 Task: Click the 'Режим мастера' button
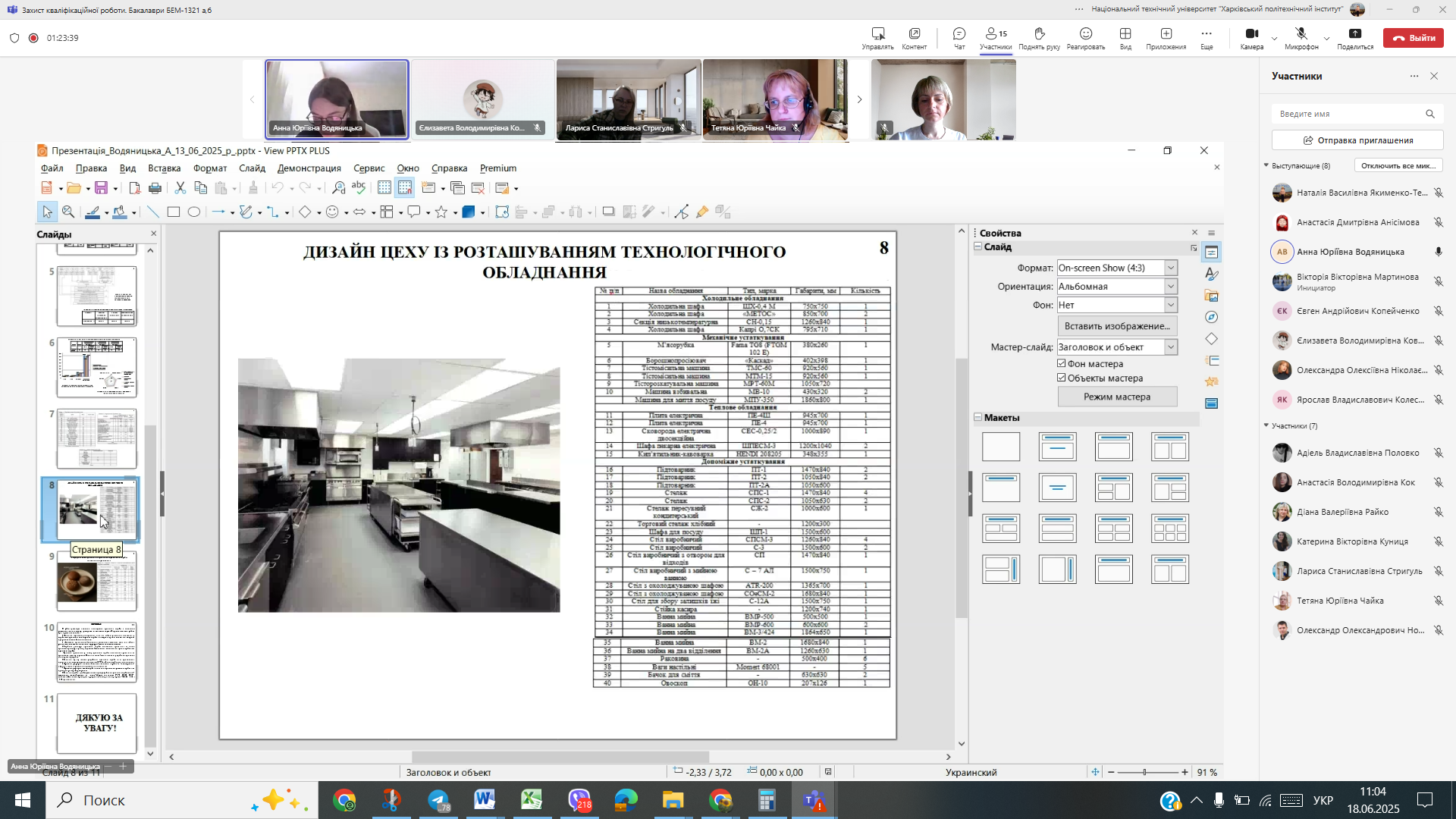(x=1117, y=397)
